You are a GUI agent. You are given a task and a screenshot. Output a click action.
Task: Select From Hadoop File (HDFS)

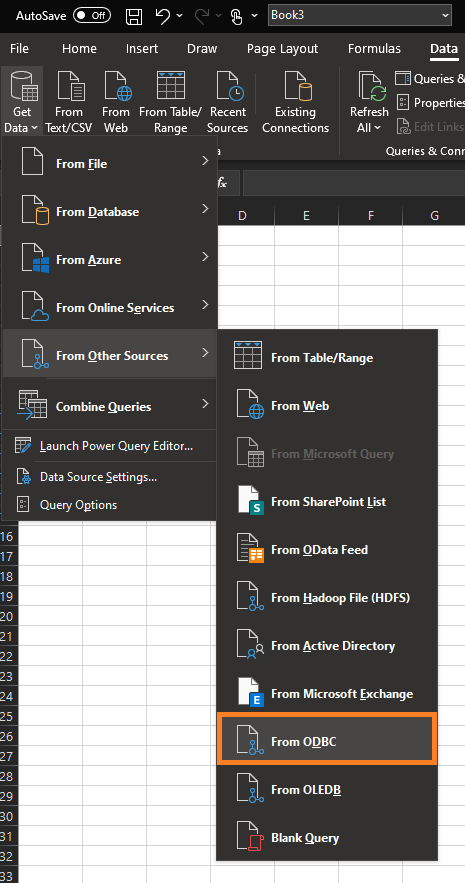[x=327, y=597]
